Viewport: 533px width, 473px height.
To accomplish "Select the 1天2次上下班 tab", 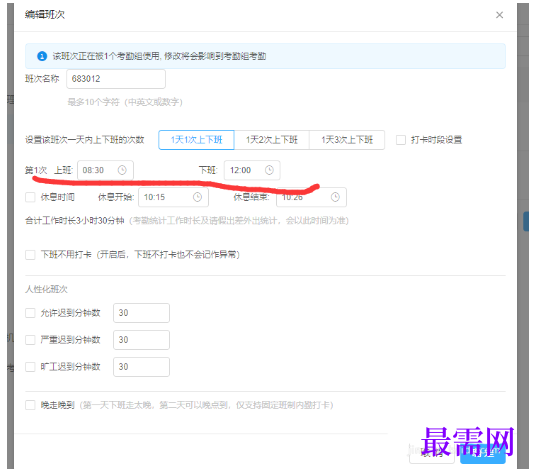I will pos(272,140).
